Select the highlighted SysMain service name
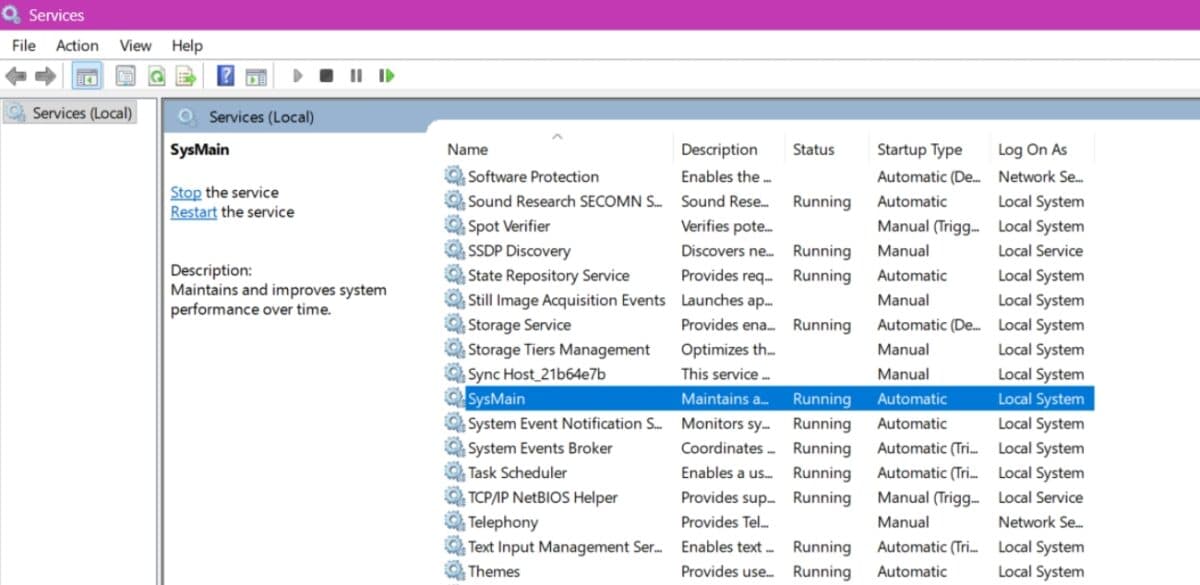 click(497, 398)
